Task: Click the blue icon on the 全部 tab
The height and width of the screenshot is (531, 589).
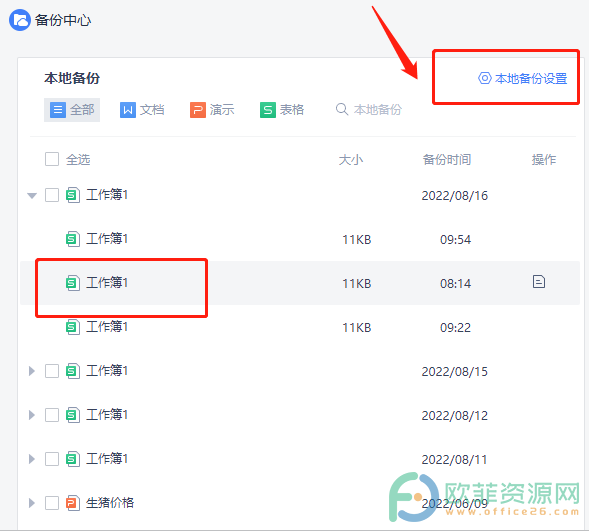Action: pos(58,110)
